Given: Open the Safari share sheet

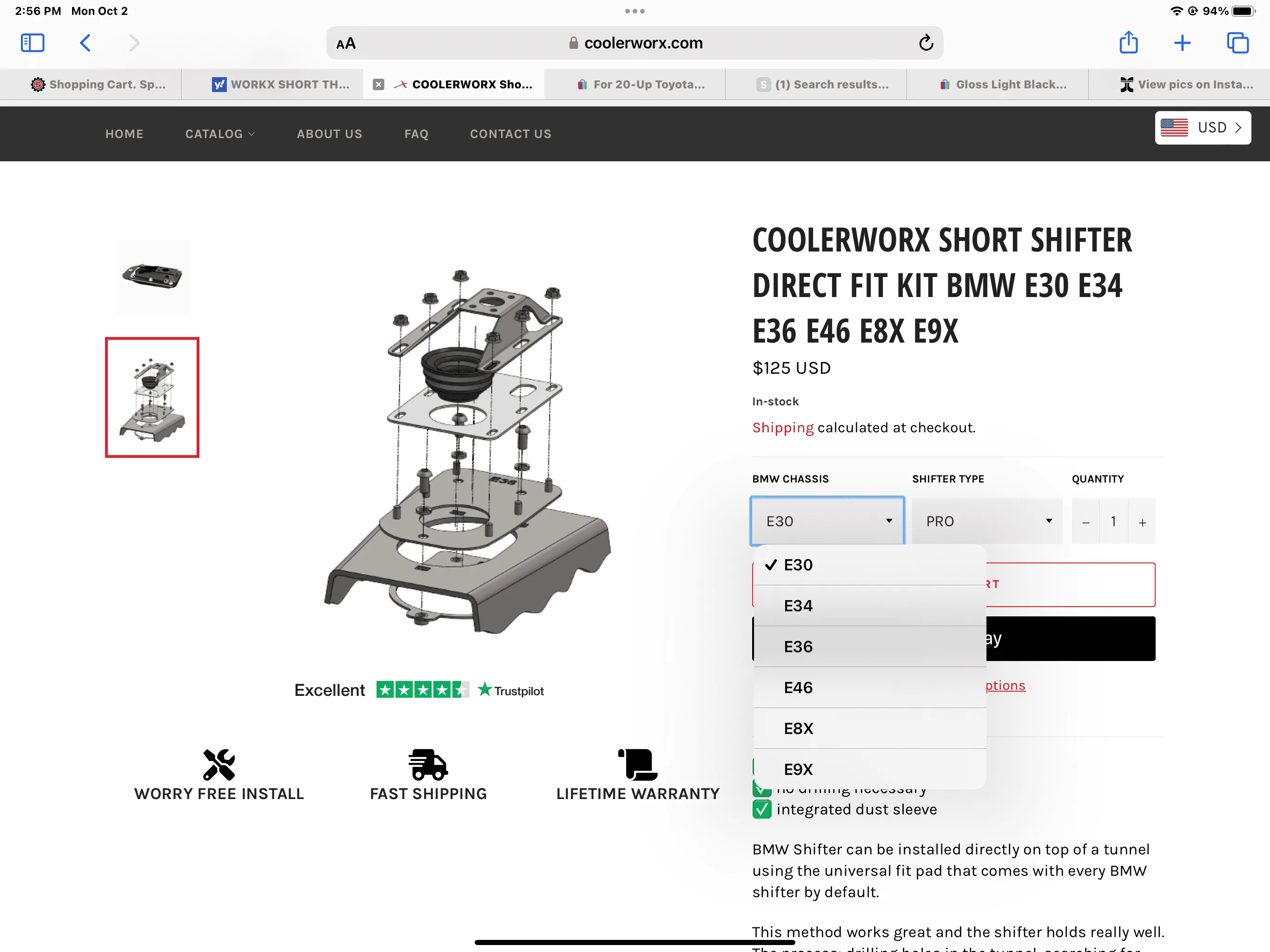Looking at the screenshot, I should [x=1128, y=42].
